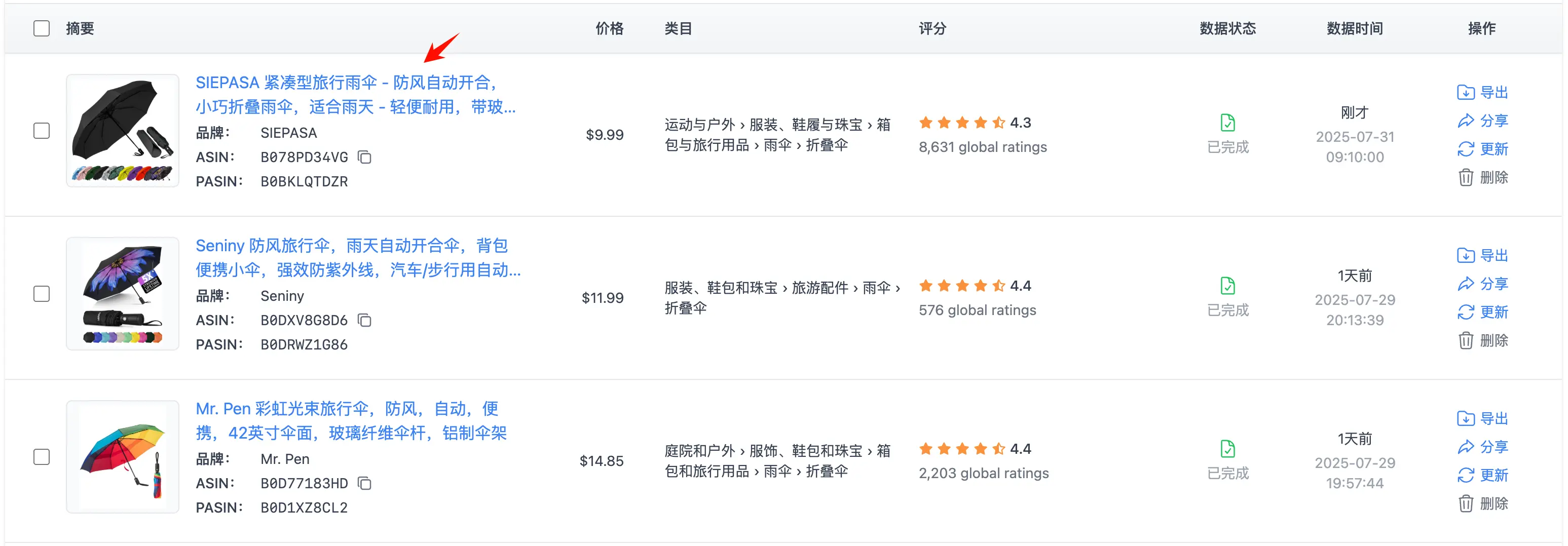Click the $14.85 price cell
The width and height of the screenshot is (1568, 546).
tap(602, 460)
